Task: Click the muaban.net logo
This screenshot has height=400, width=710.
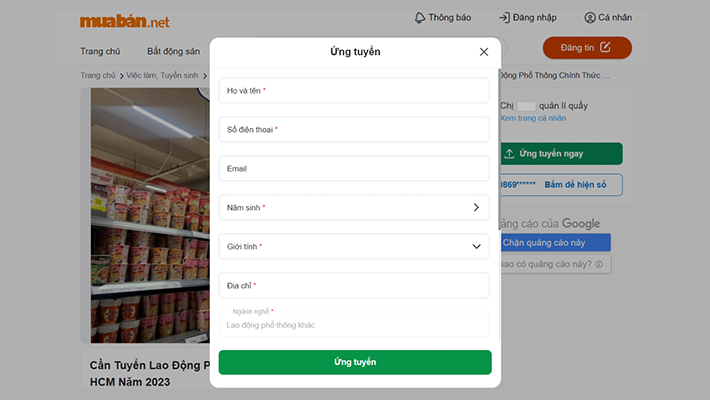Action: tap(125, 21)
